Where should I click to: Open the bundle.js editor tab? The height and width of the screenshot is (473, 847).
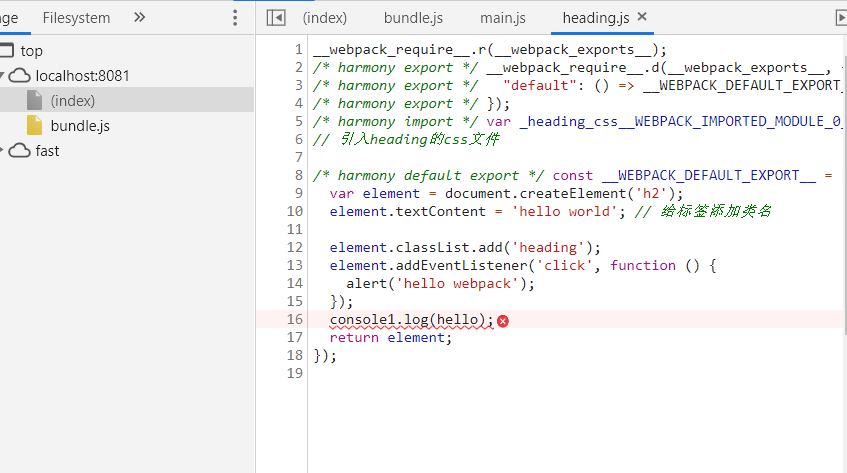pos(413,18)
